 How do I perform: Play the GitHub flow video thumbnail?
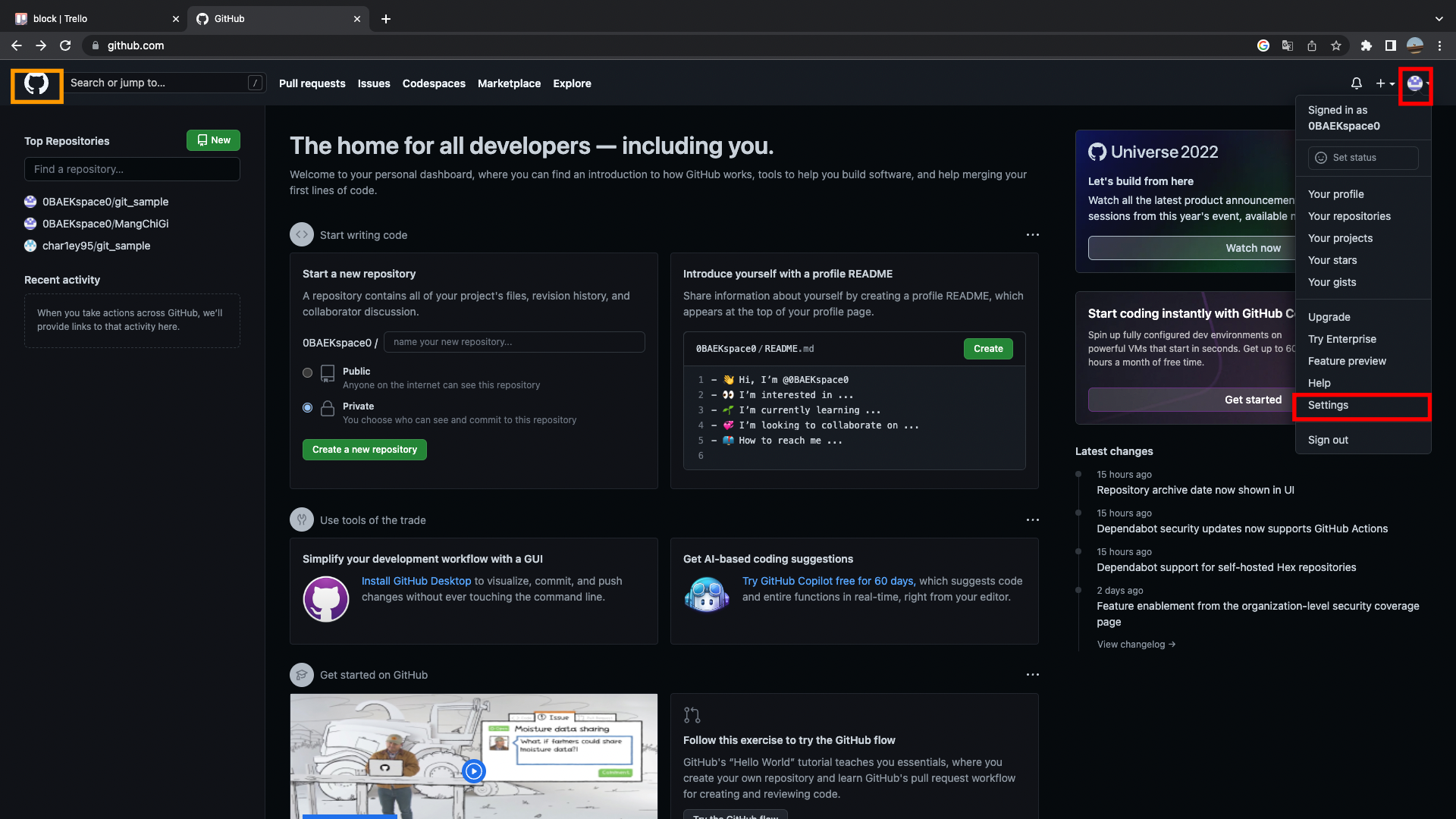474,770
